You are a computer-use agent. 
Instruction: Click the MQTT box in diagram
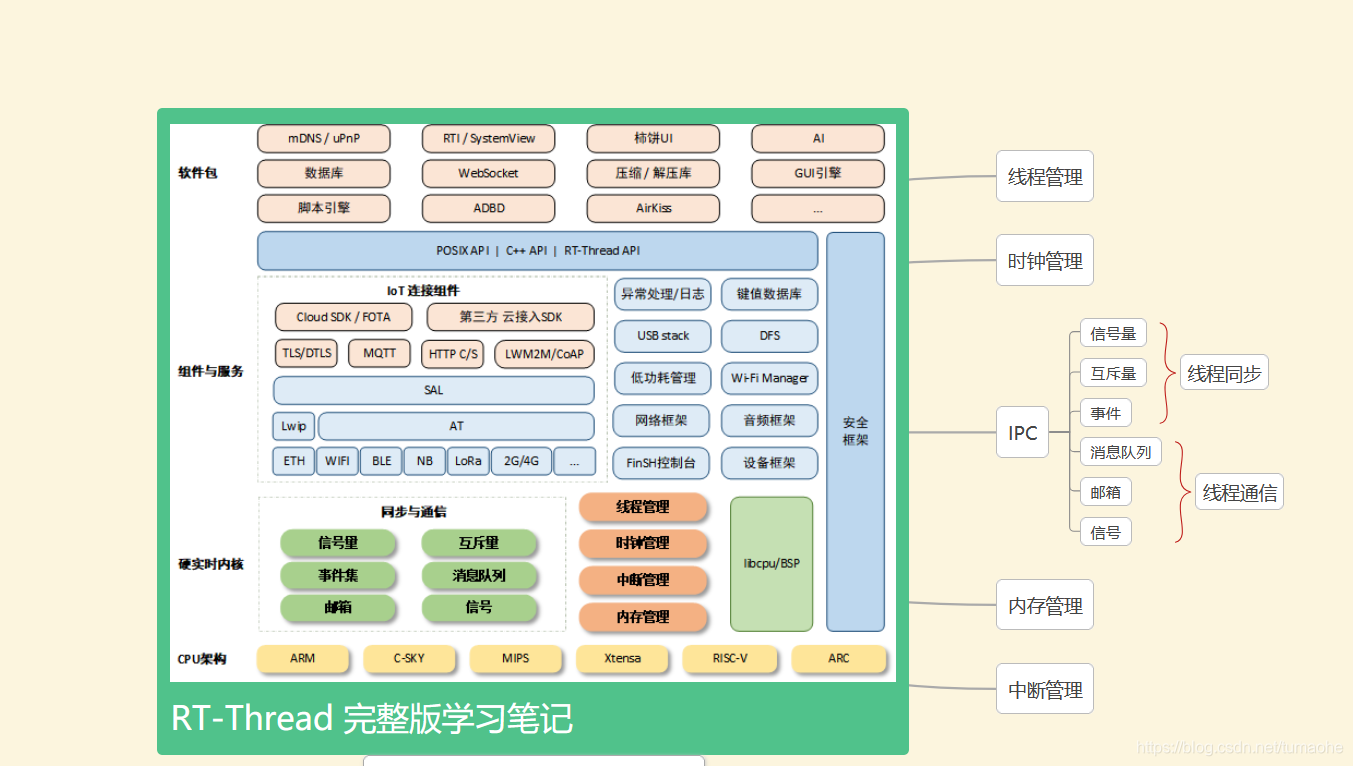[379, 353]
